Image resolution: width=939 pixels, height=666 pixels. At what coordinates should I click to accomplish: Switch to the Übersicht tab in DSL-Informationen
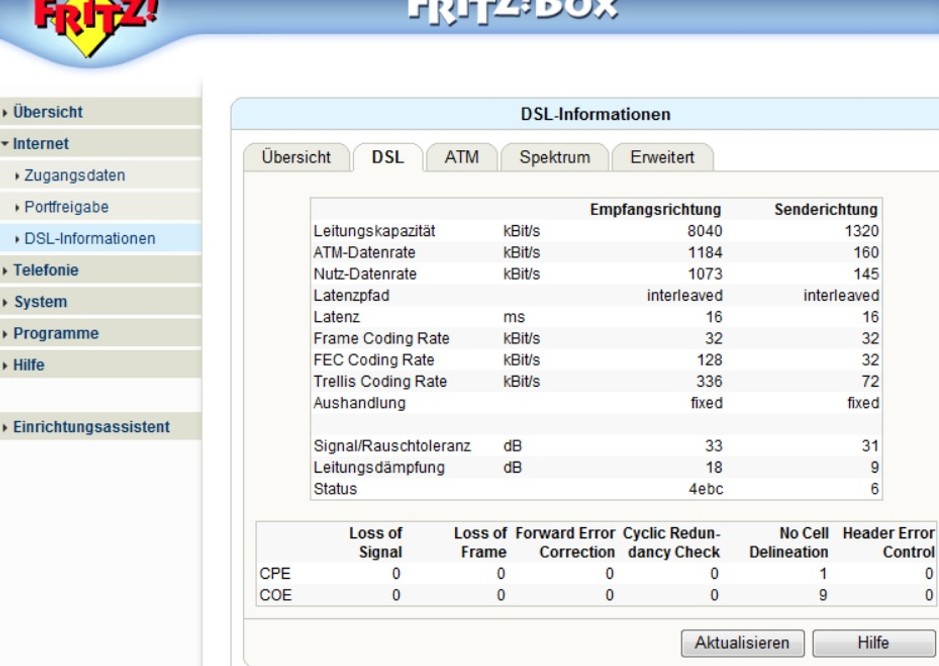click(296, 157)
